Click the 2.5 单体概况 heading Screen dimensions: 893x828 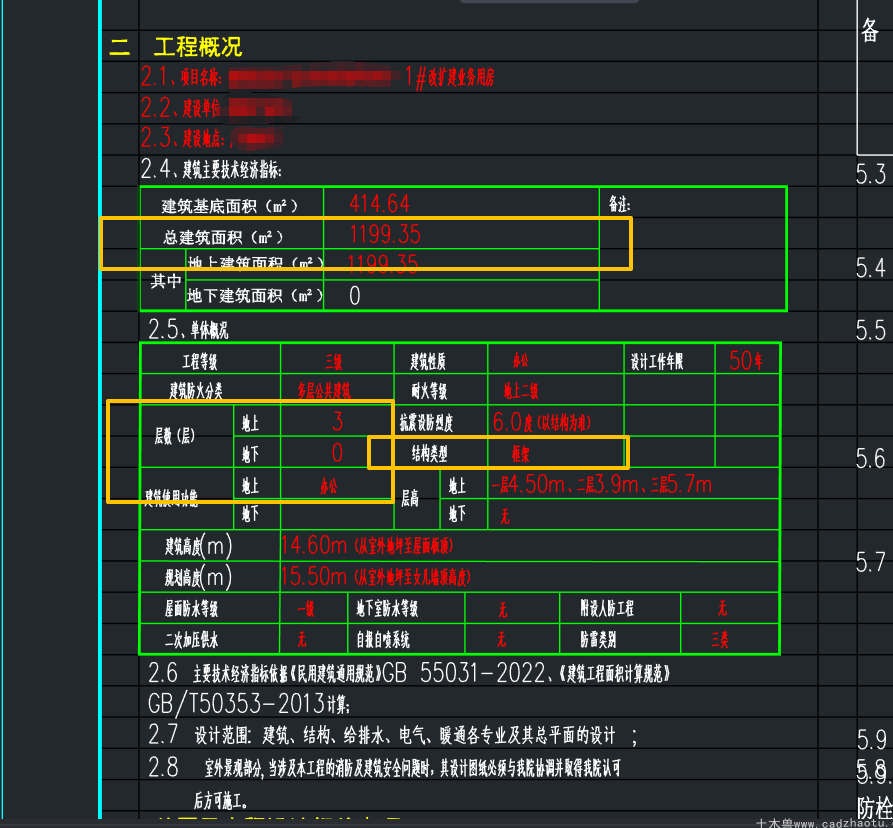coord(188,330)
